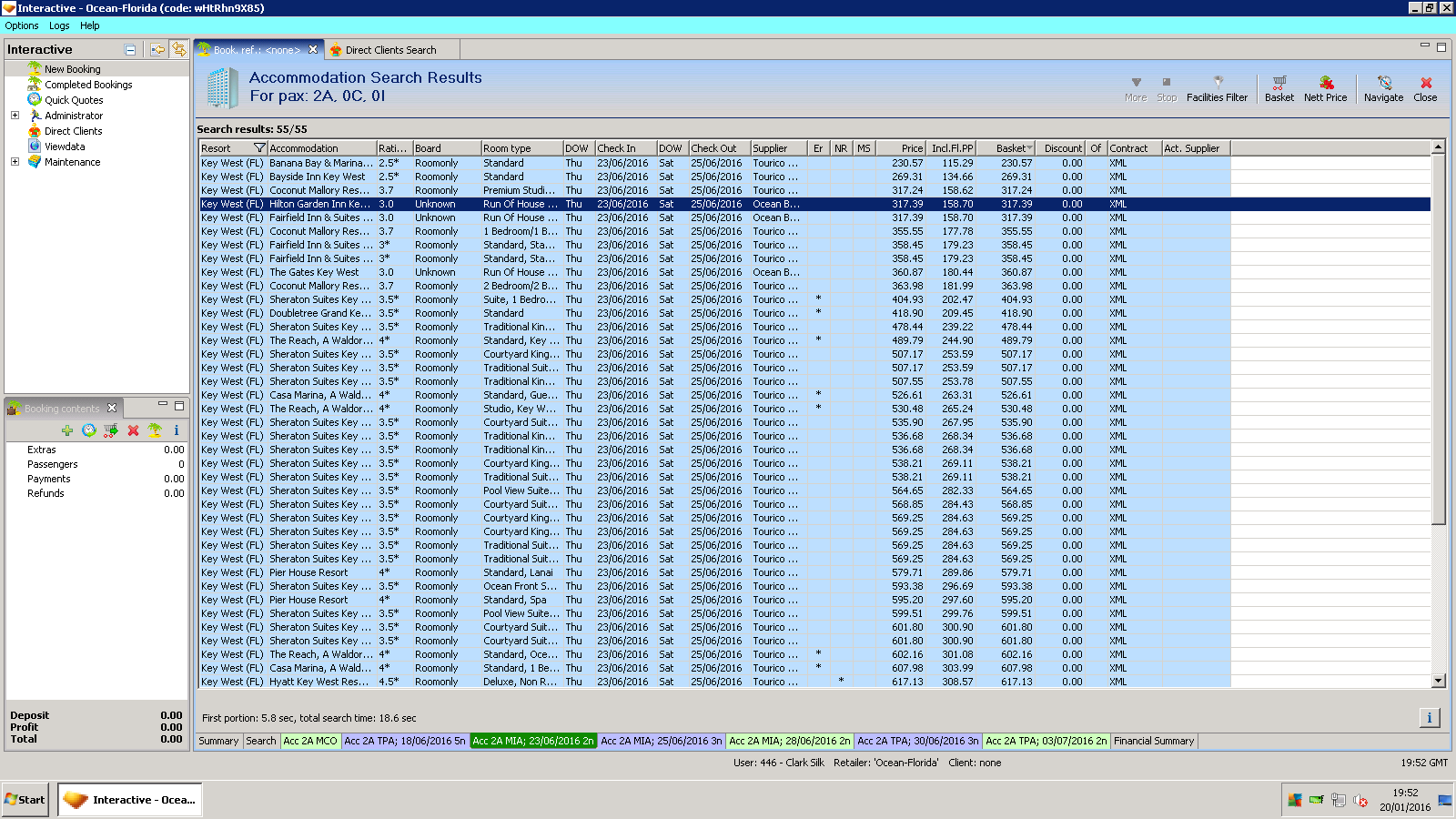Open the Options menu
The image size is (1456, 819).
point(22,25)
